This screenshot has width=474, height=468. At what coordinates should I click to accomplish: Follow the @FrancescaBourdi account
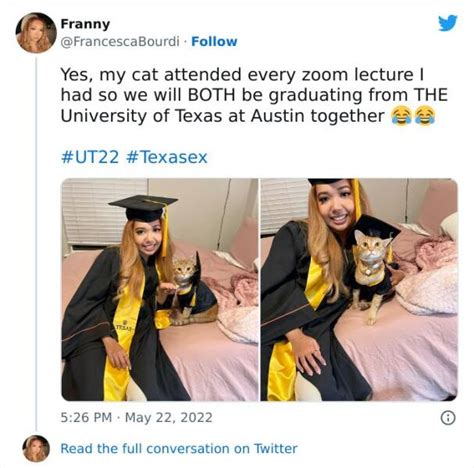click(214, 42)
